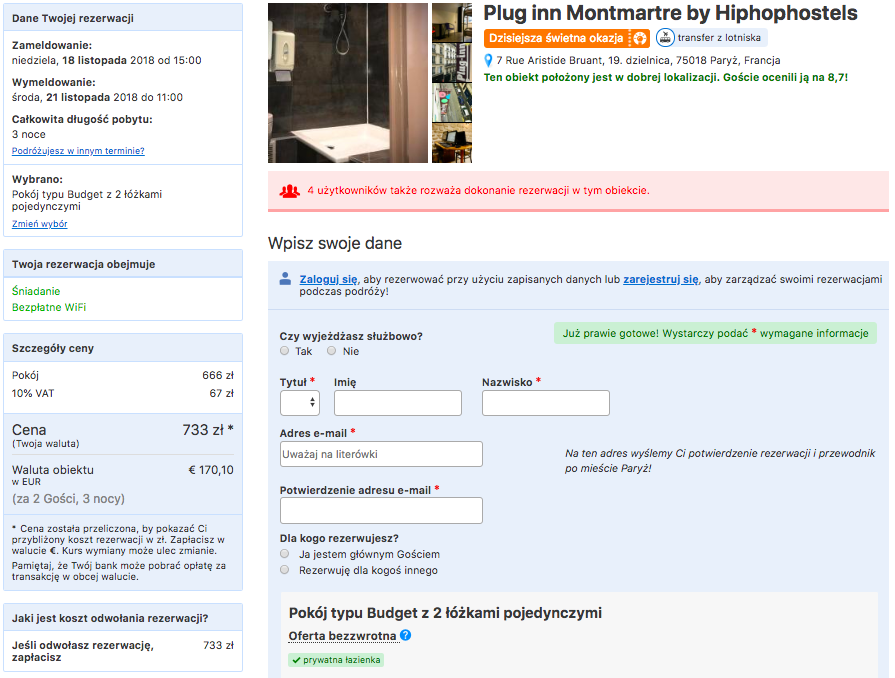
Task: Click the 10% VAT row
Action: coord(123,393)
